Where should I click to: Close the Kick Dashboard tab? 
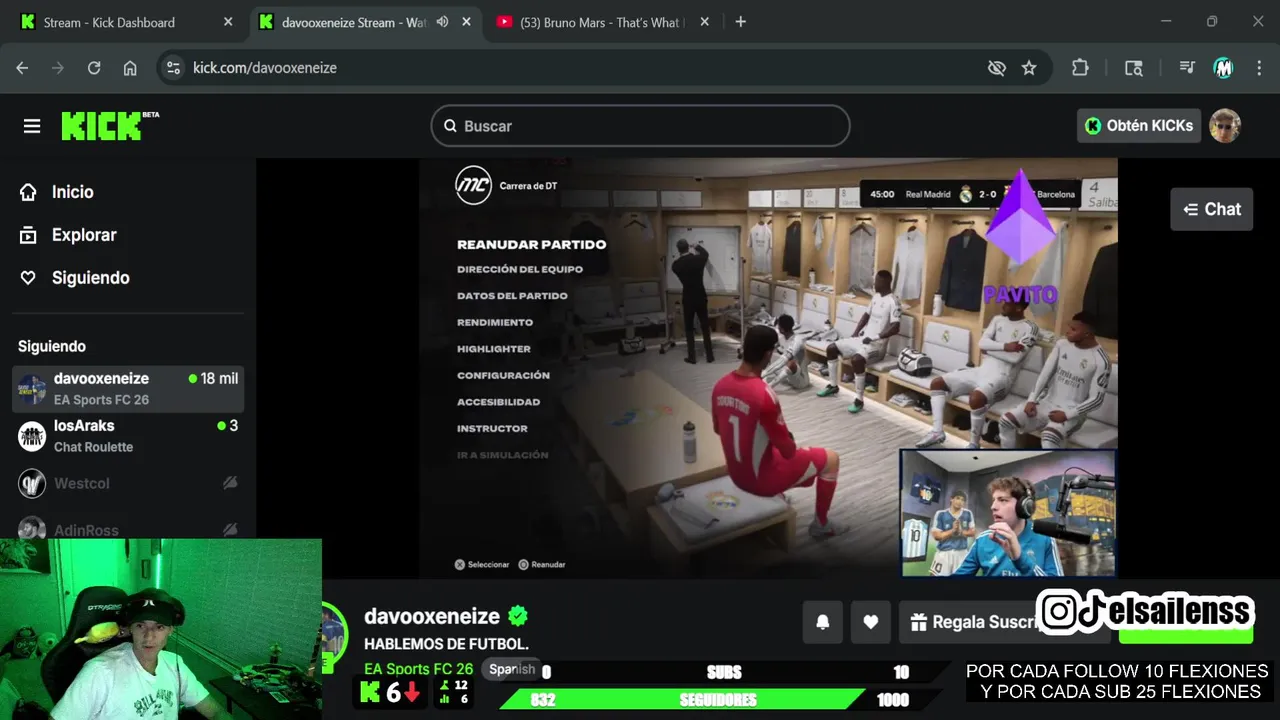[x=228, y=22]
